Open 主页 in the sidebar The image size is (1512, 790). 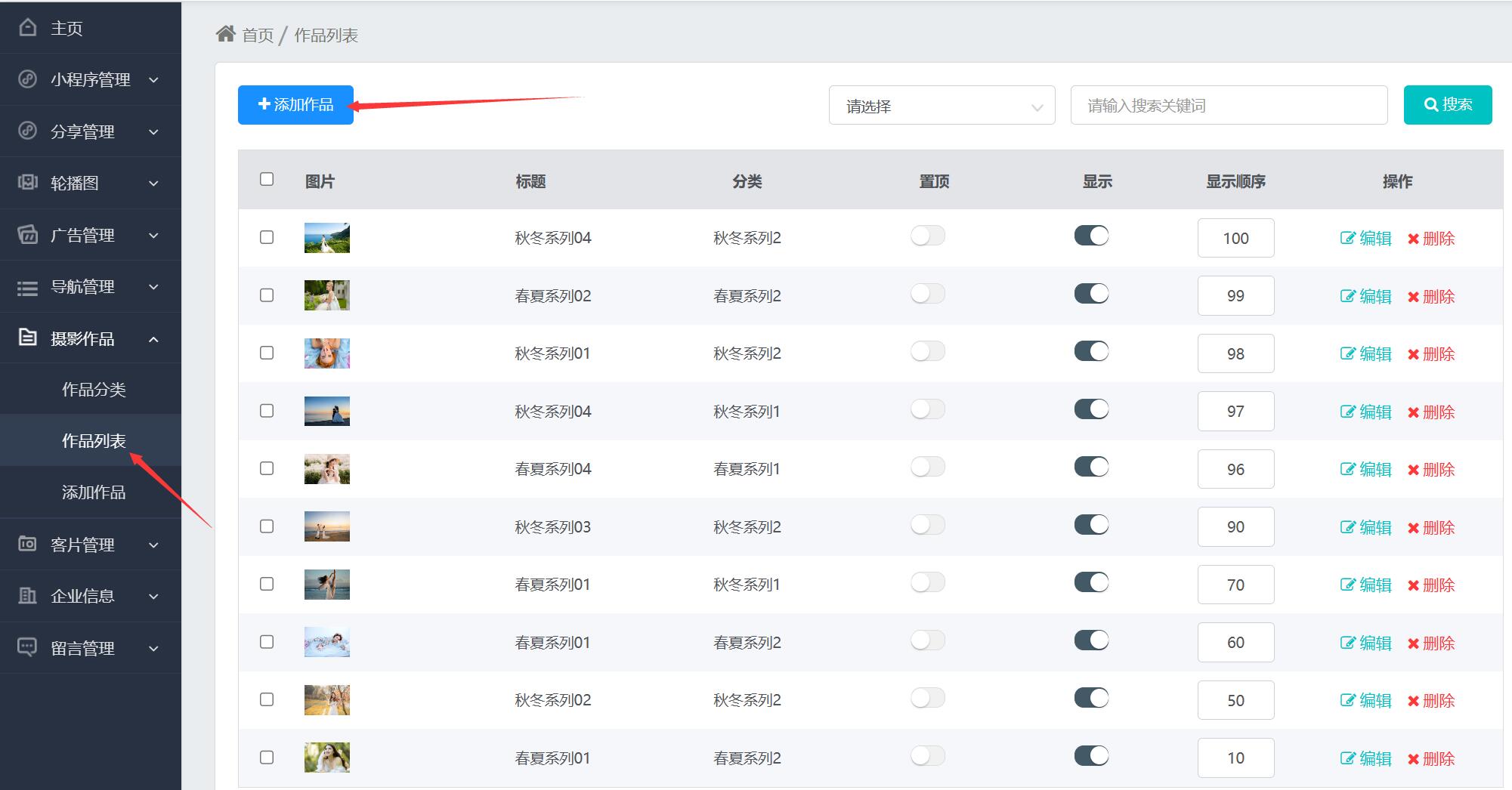[x=91, y=28]
